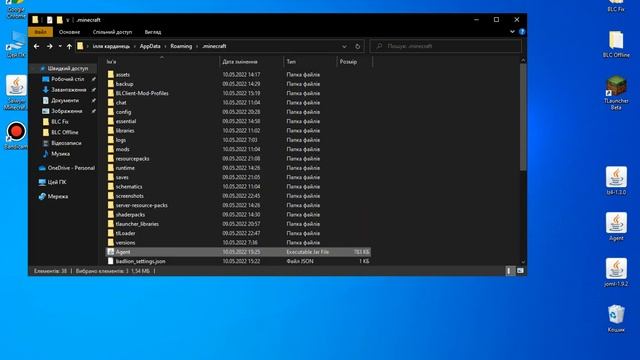Select the libraries folder icon
The width and height of the screenshot is (640, 360).
pos(111,131)
